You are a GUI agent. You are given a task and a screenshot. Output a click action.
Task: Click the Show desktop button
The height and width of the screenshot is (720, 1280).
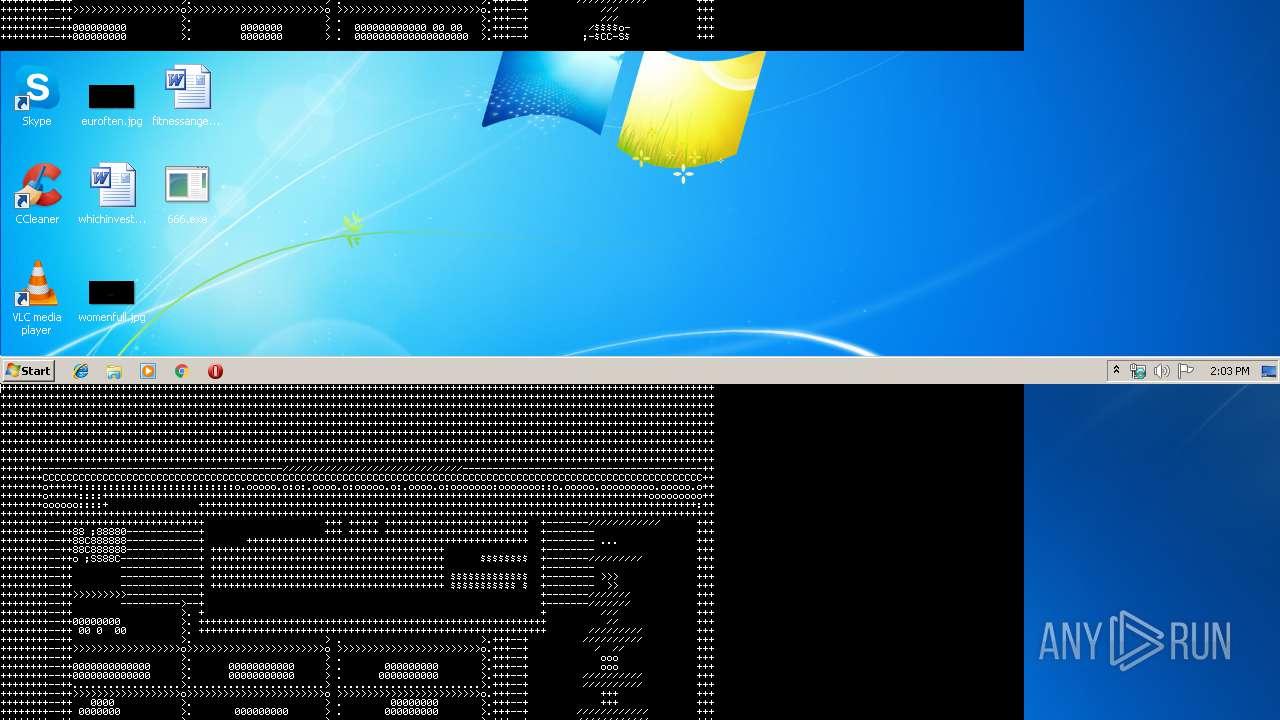point(1269,371)
